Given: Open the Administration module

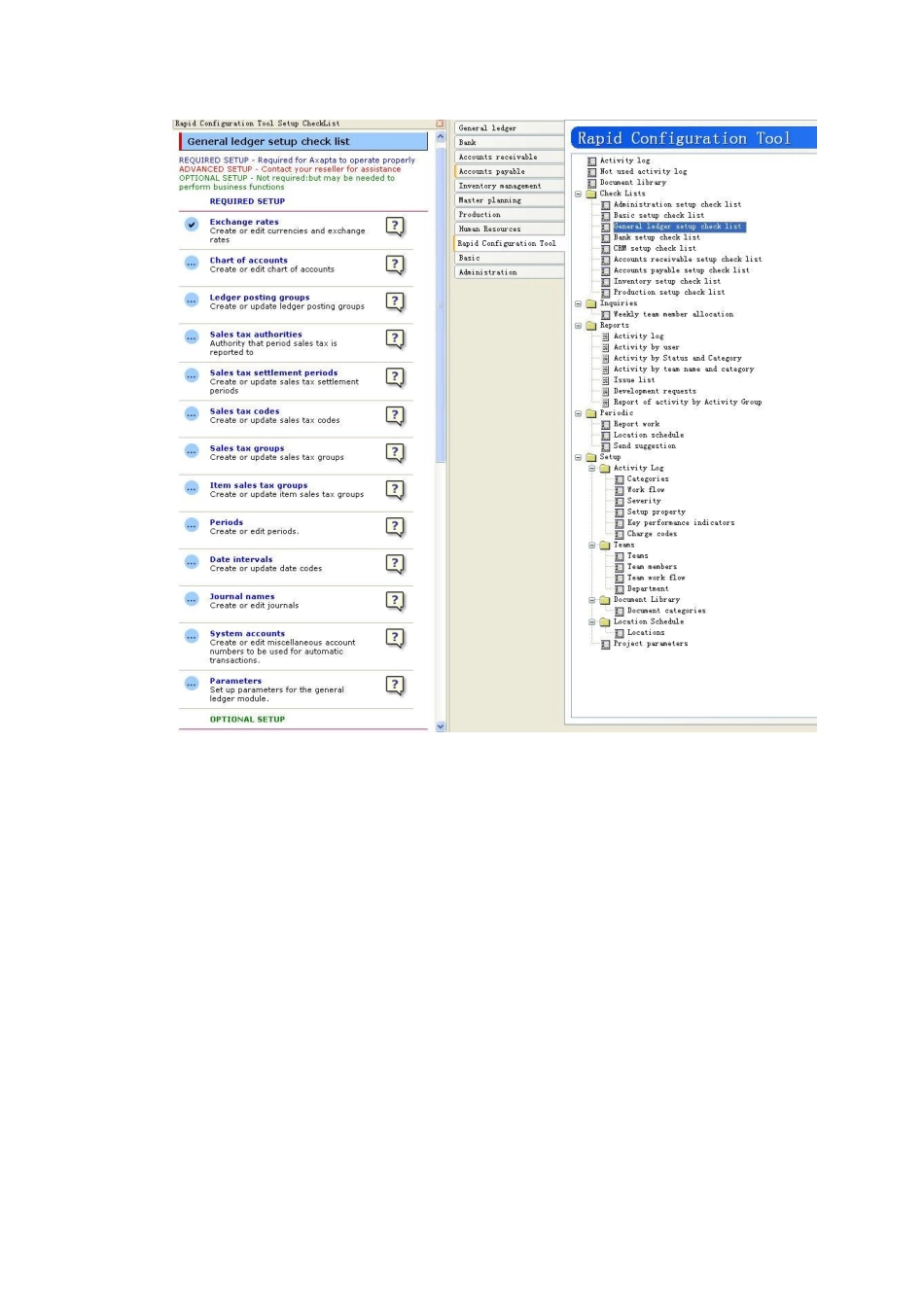Looking at the screenshot, I should pyautogui.click(x=510, y=272).
